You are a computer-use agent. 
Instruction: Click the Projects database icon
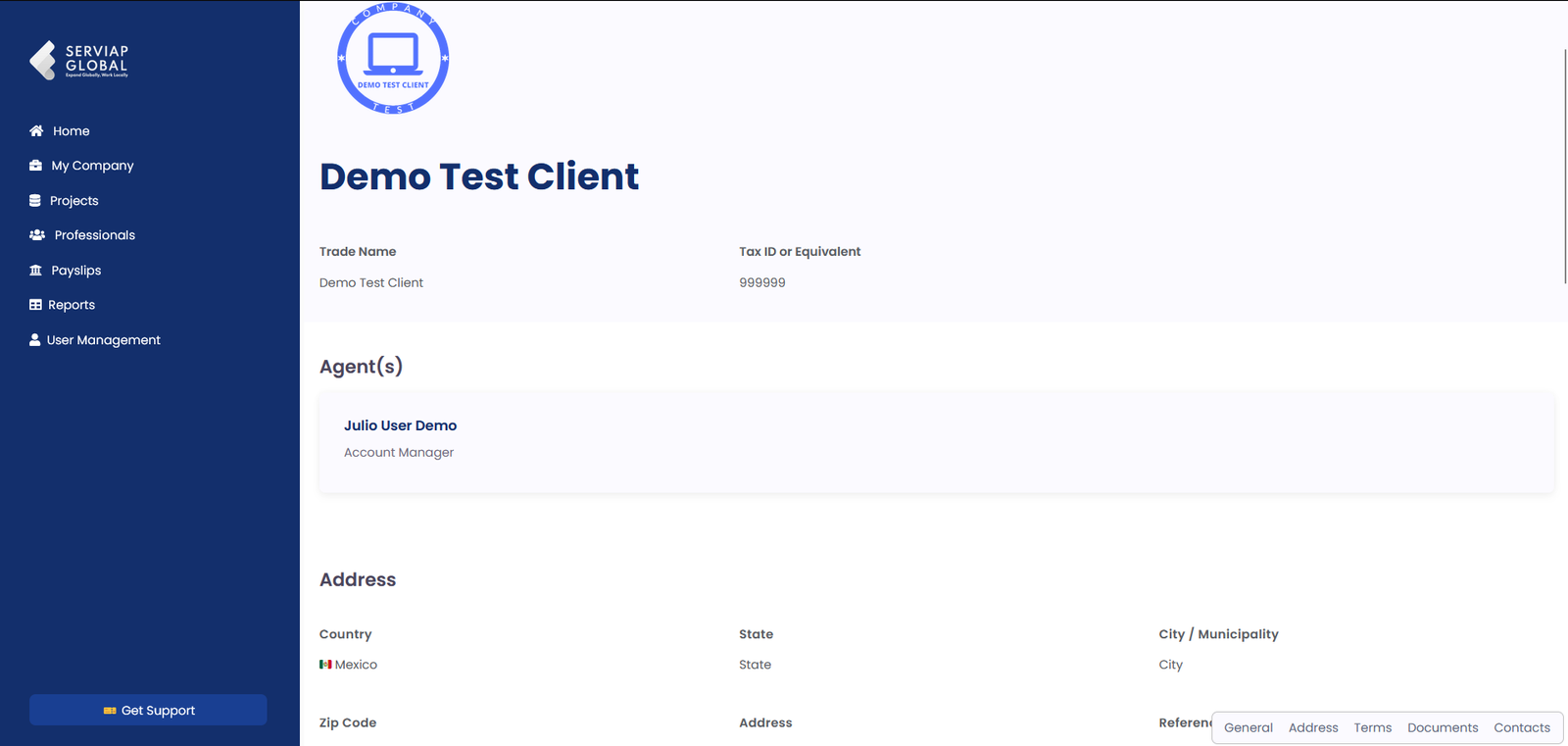[35, 200]
